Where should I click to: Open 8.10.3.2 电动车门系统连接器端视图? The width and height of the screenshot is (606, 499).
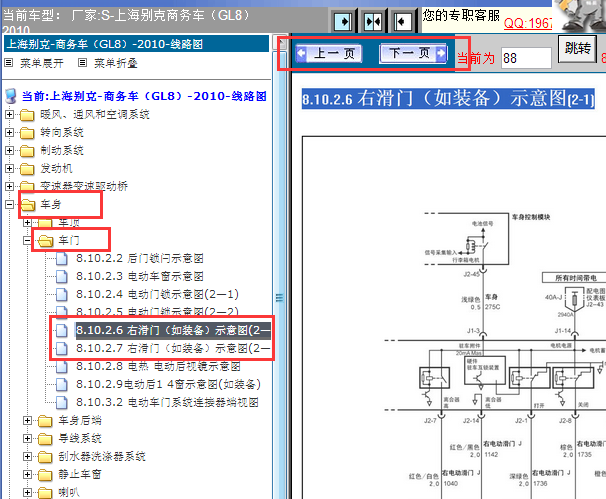(167, 402)
